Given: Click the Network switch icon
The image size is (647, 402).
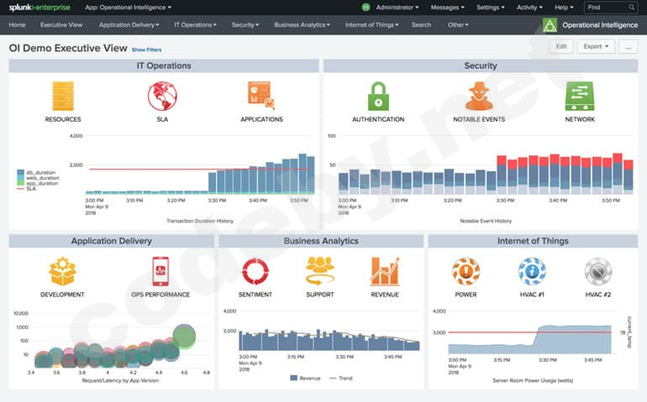Looking at the screenshot, I should [x=580, y=96].
